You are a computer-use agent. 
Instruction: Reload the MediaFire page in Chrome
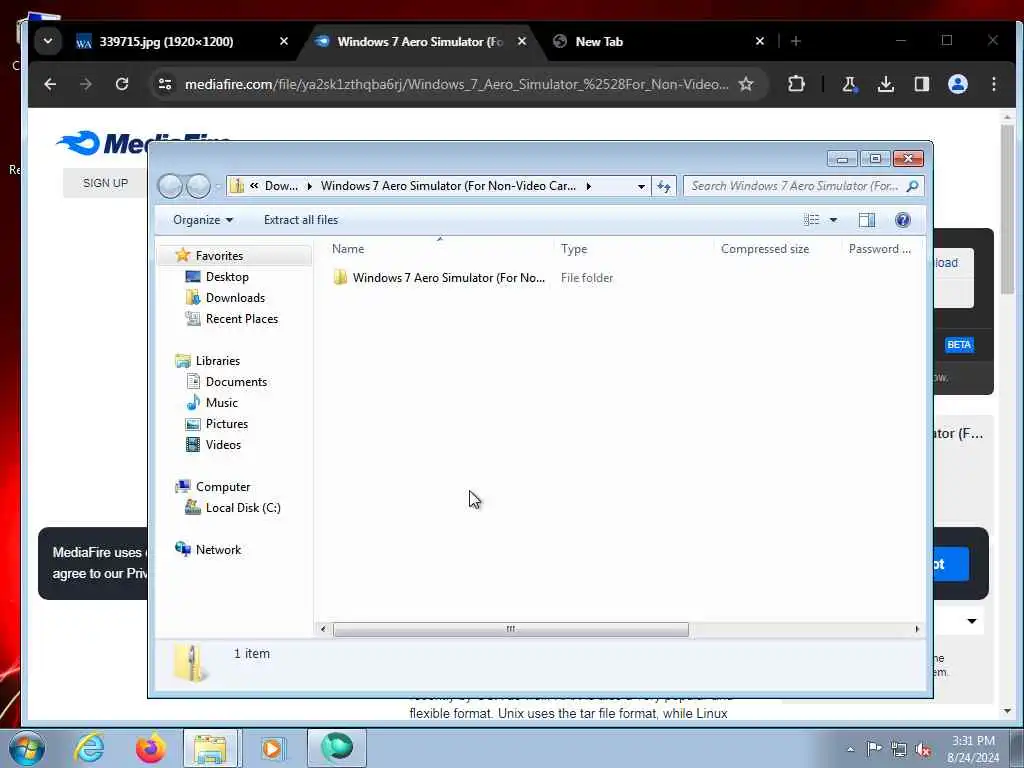[x=121, y=84]
